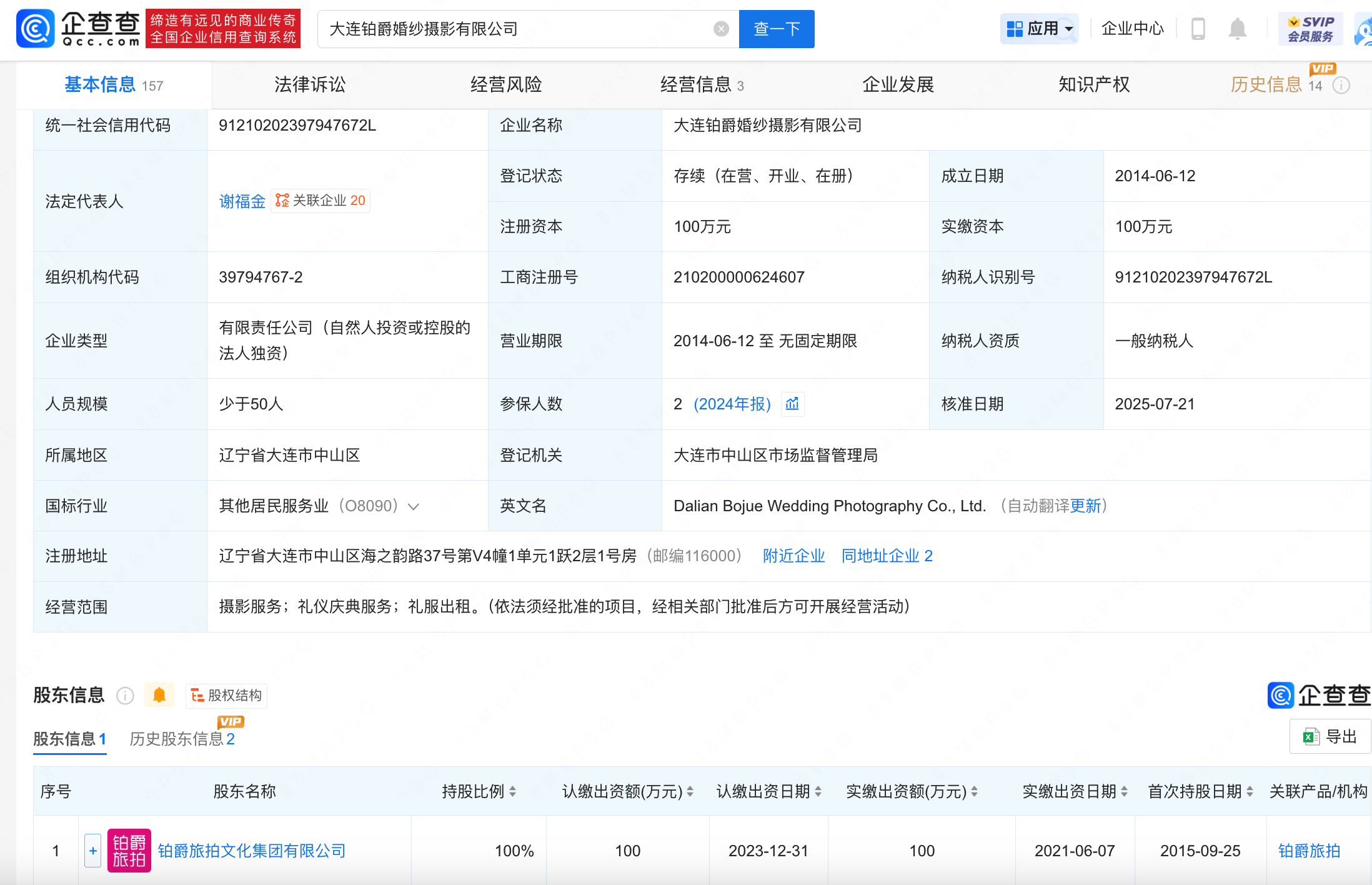Sort by 持股比例 column
The height and width of the screenshot is (885, 1372).
coord(513,792)
